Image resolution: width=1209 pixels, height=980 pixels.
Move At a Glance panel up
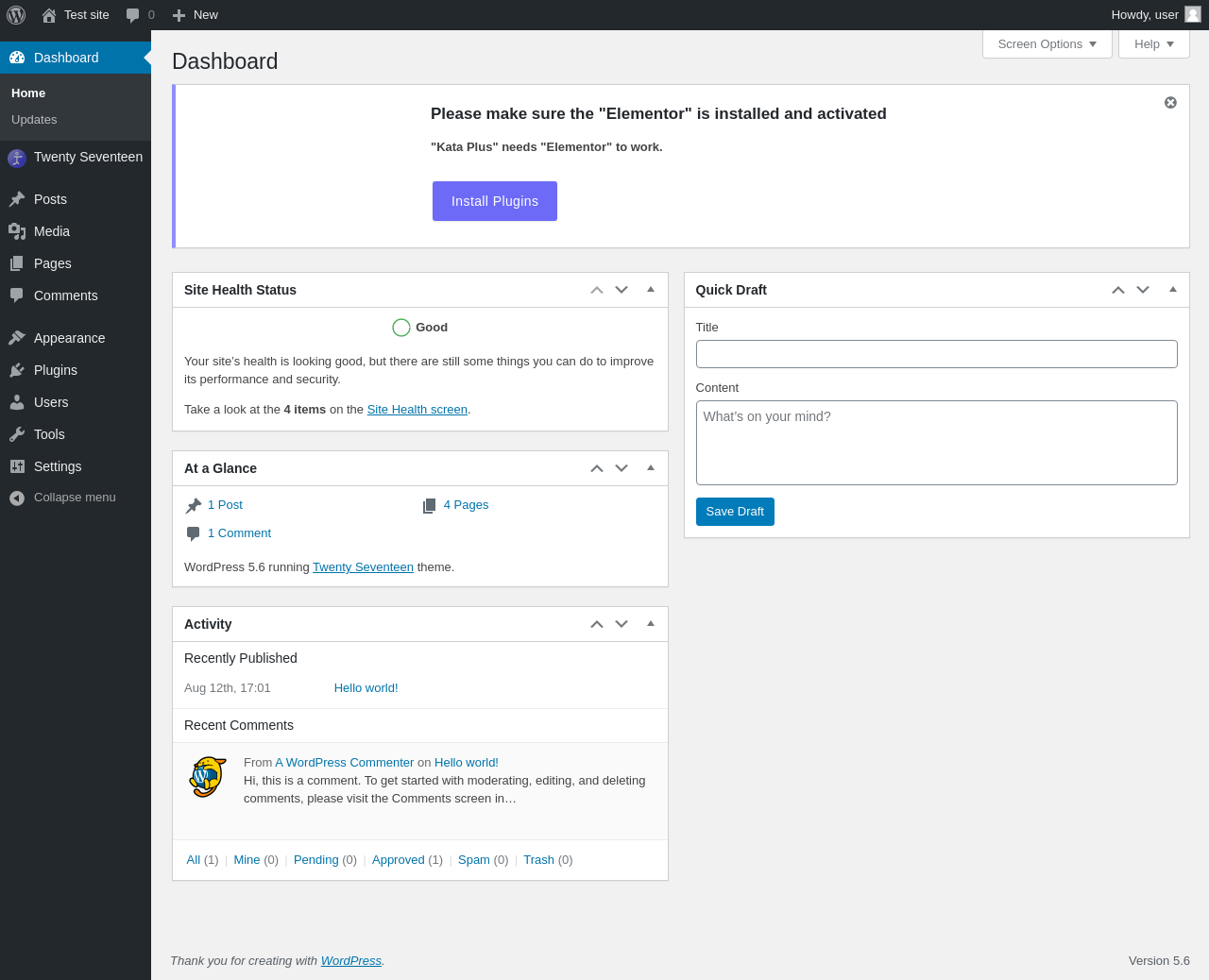597,468
